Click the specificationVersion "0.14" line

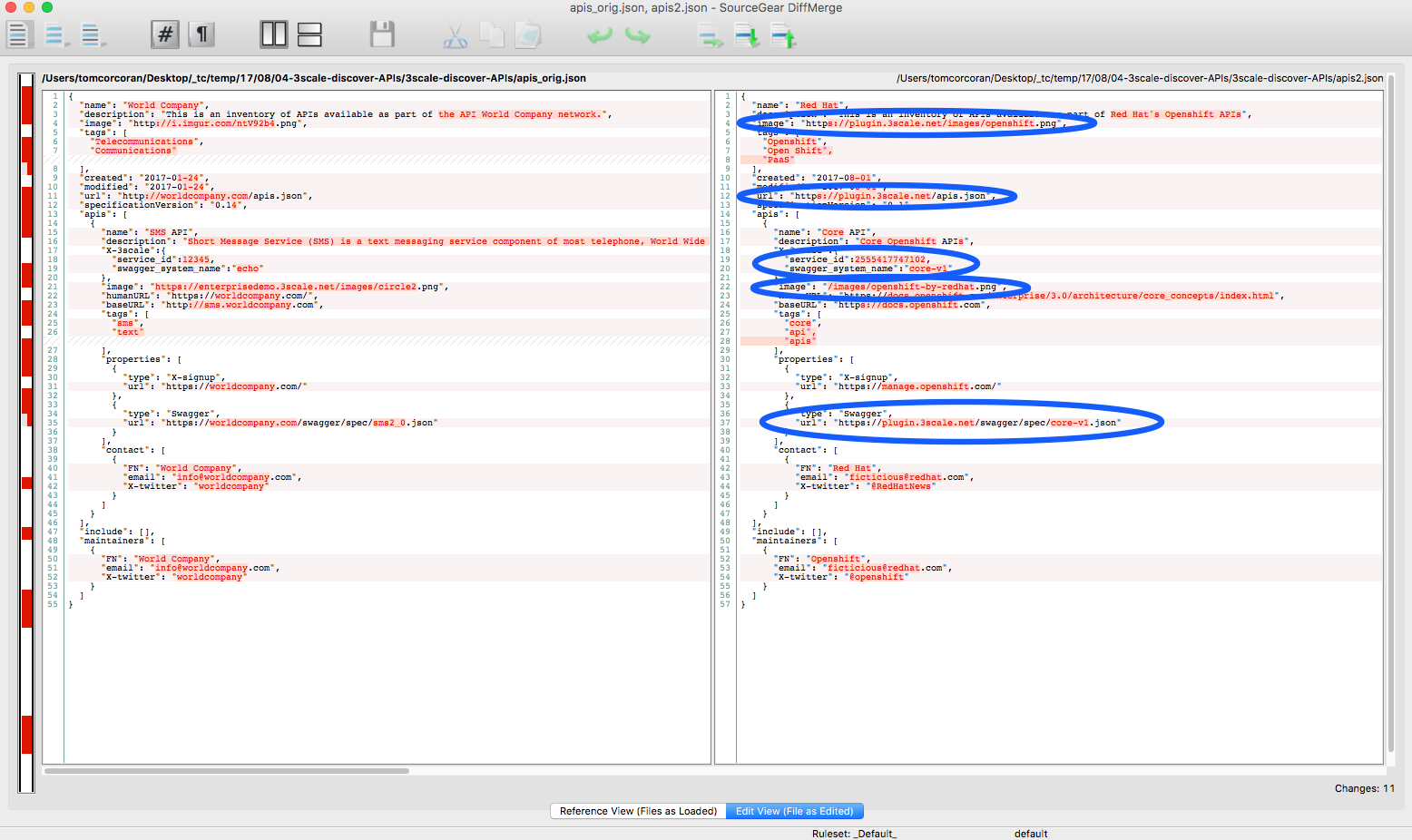pyautogui.click(x=163, y=205)
